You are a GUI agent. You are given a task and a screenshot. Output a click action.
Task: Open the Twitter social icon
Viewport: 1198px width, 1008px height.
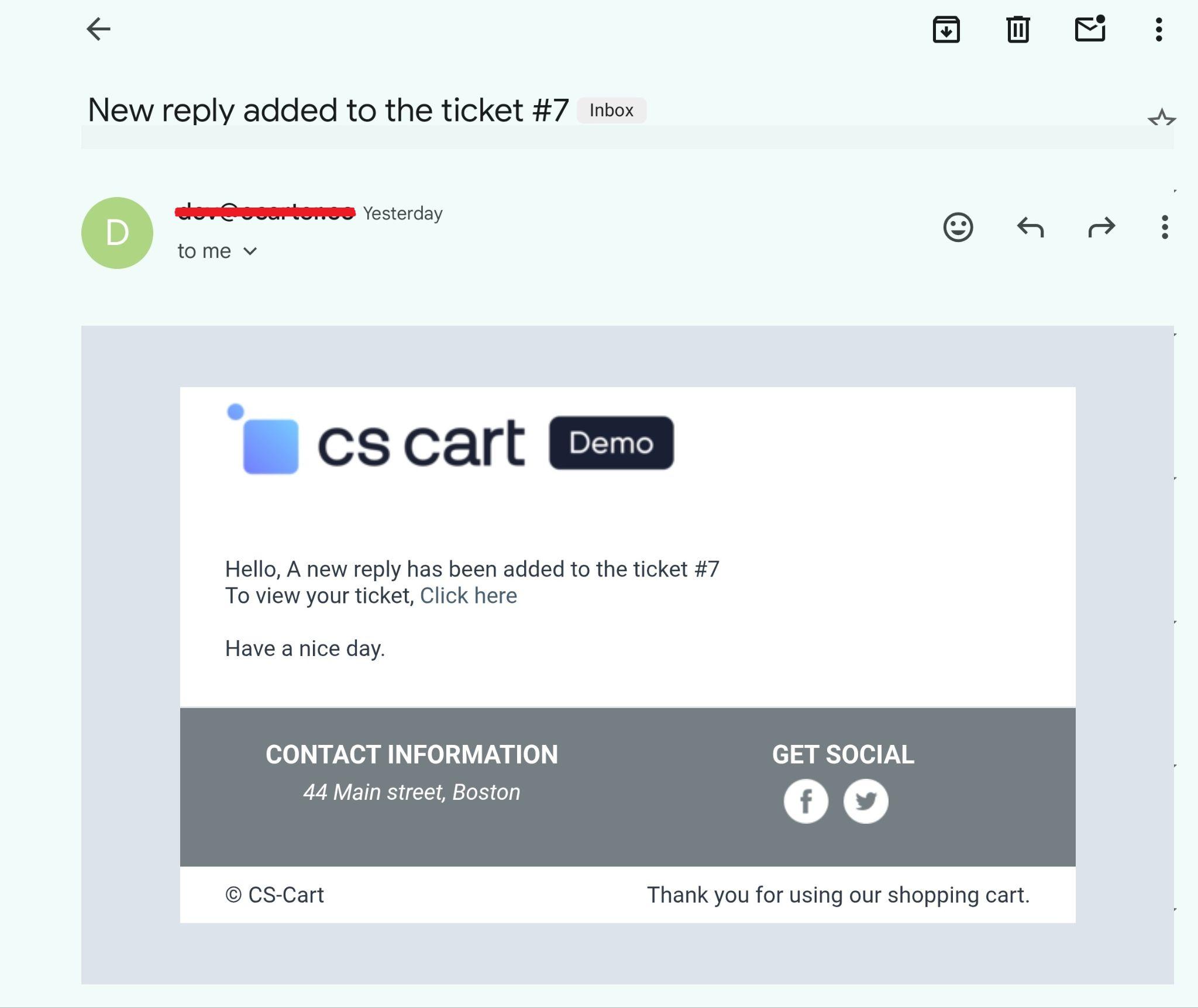[866, 801]
